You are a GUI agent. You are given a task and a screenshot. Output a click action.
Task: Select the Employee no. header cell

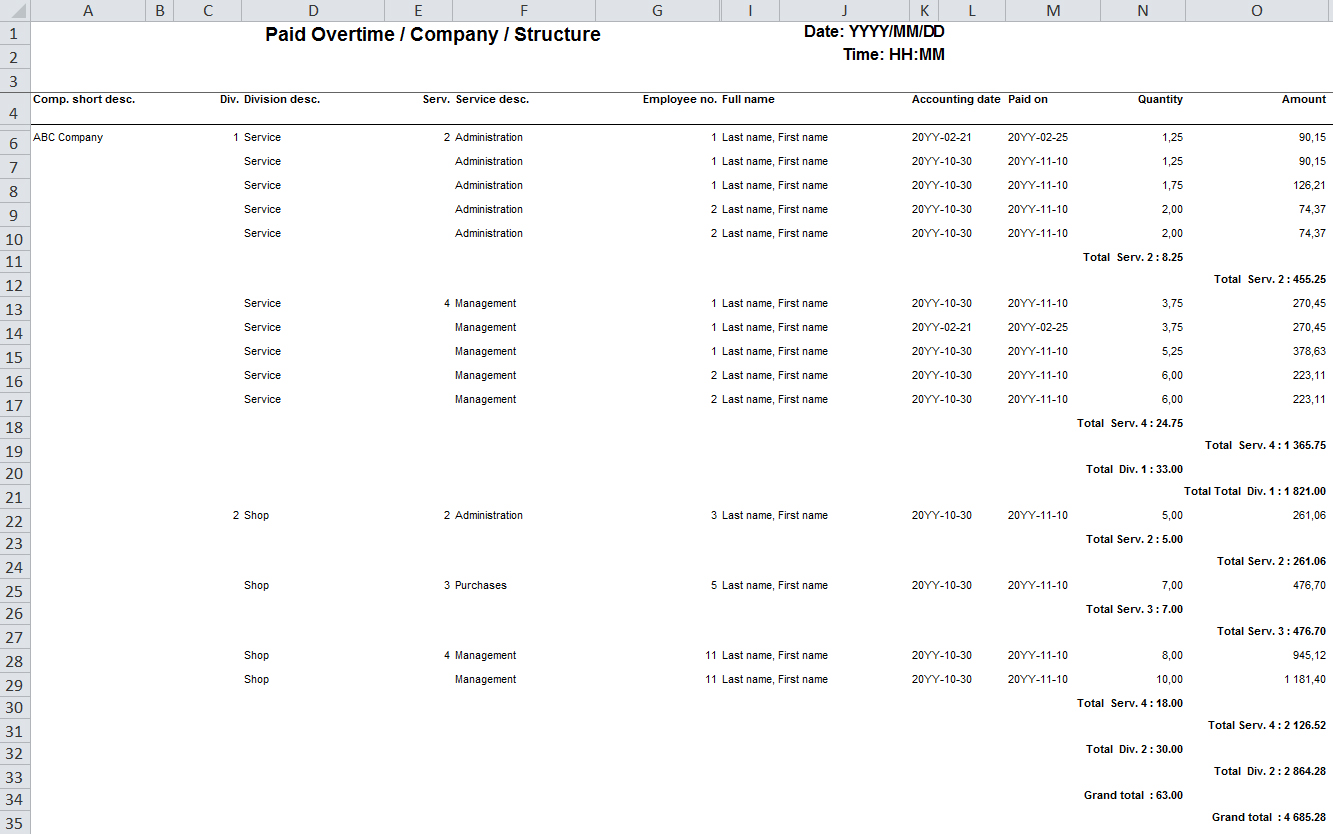click(679, 100)
